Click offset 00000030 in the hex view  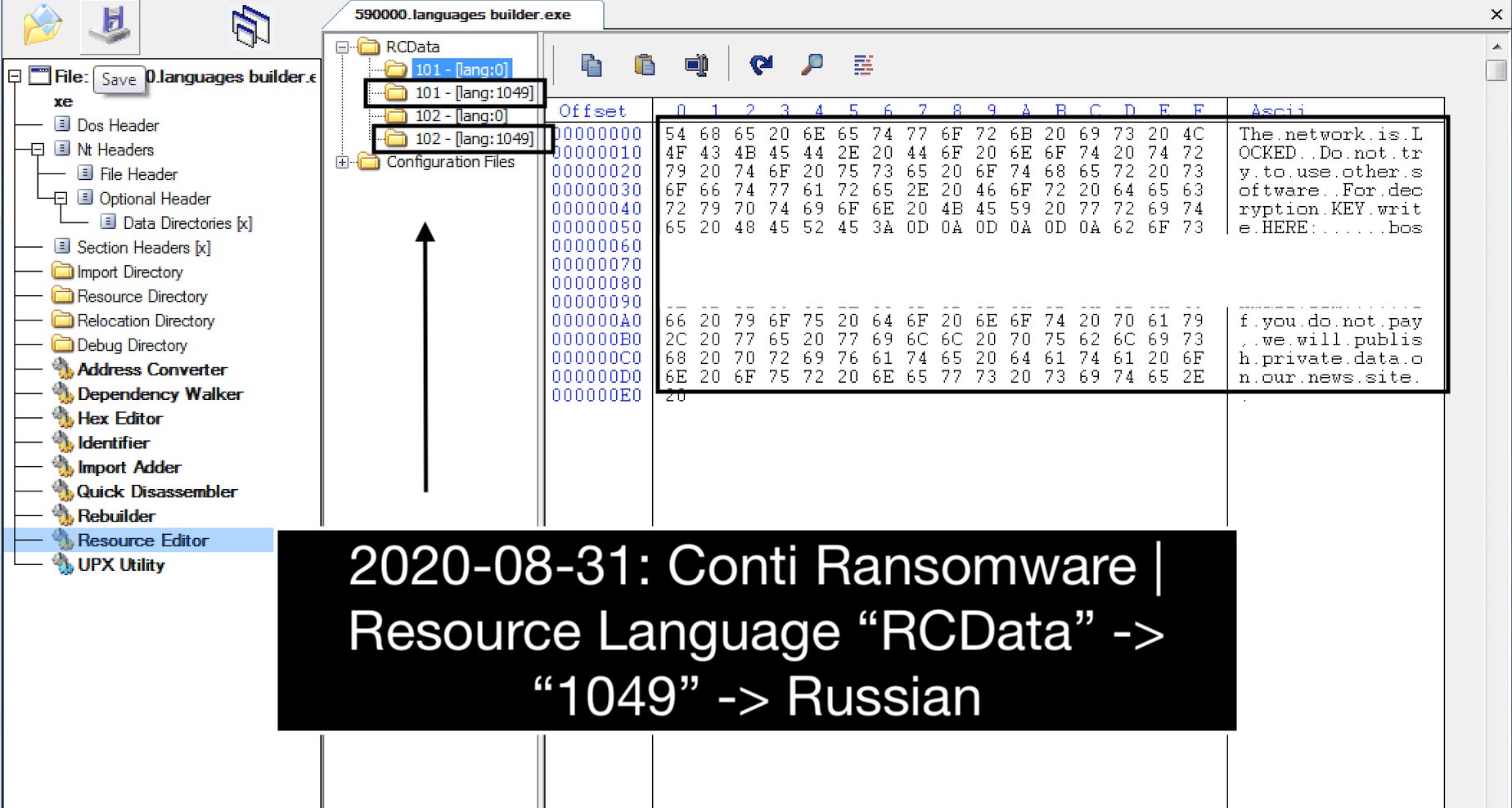(x=596, y=191)
